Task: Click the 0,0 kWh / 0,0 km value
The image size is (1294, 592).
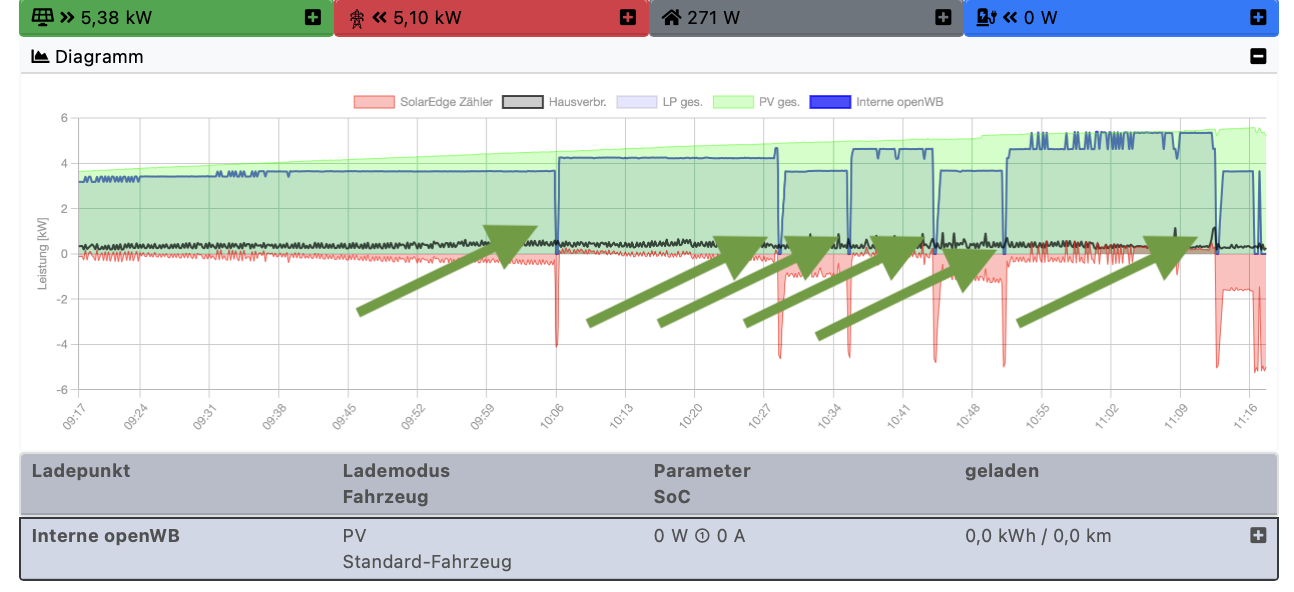Action: point(1038,536)
